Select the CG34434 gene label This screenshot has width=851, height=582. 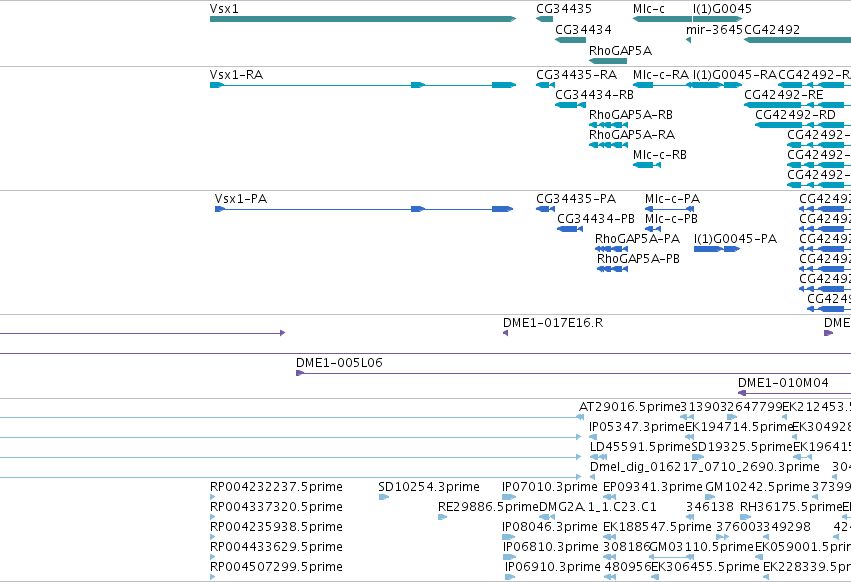583,30
